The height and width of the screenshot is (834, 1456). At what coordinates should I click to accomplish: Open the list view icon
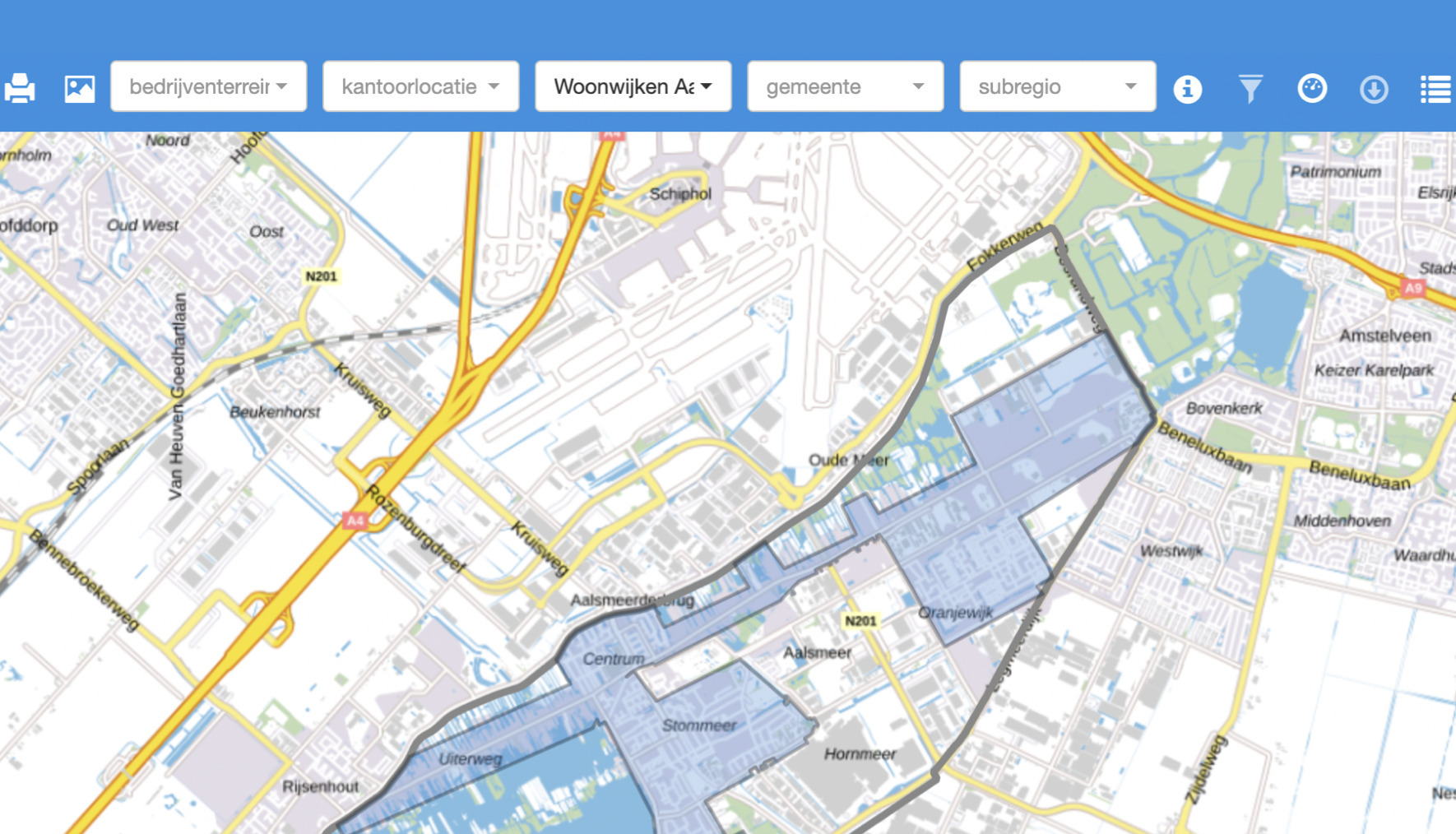click(x=1435, y=89)
